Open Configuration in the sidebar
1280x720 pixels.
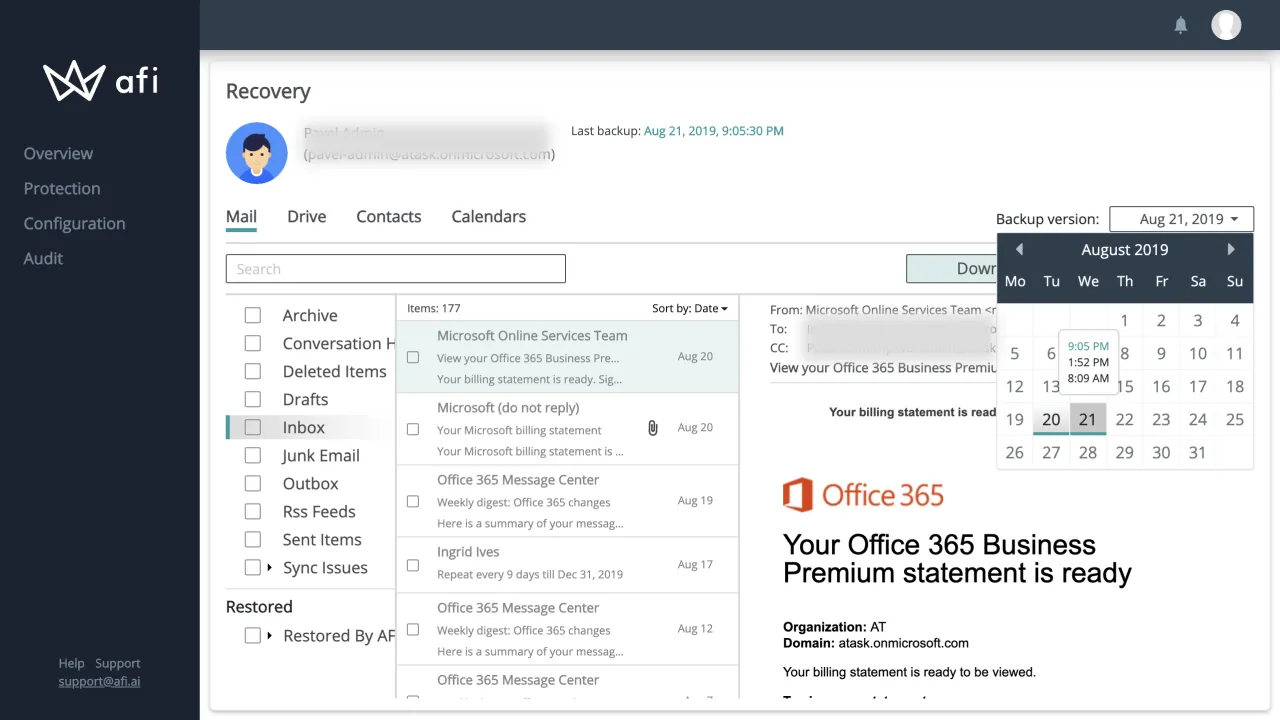point(75,223)
